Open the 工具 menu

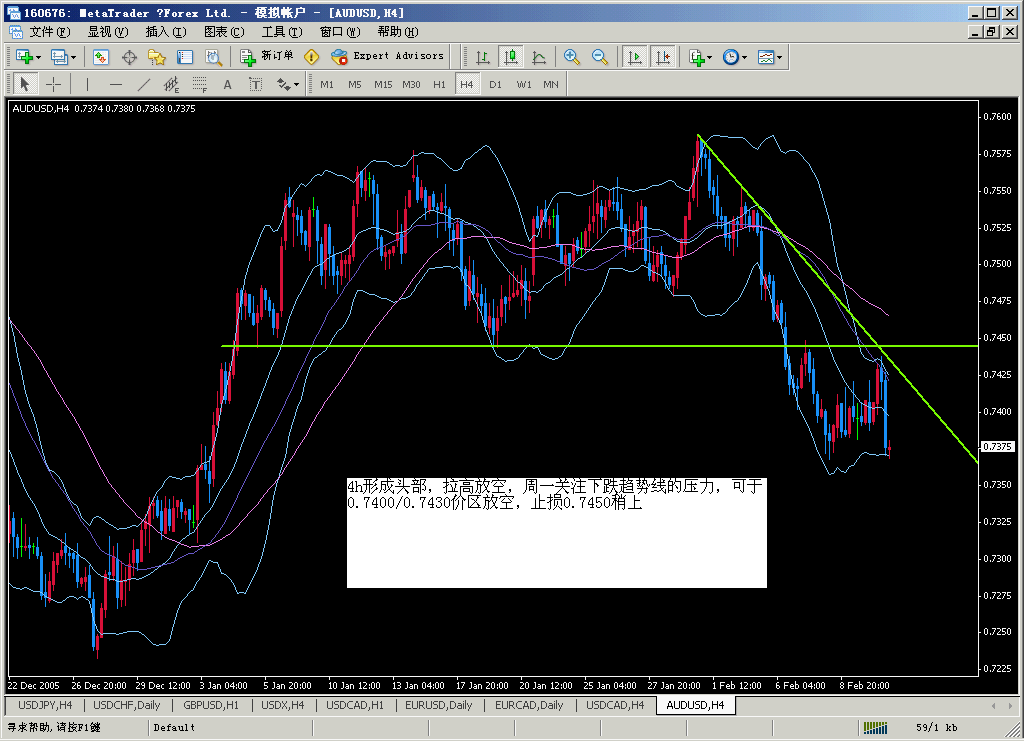282,31
